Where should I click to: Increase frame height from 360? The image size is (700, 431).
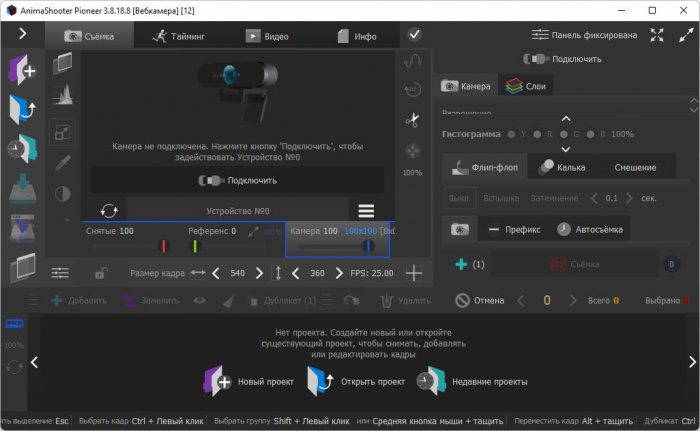339,273
